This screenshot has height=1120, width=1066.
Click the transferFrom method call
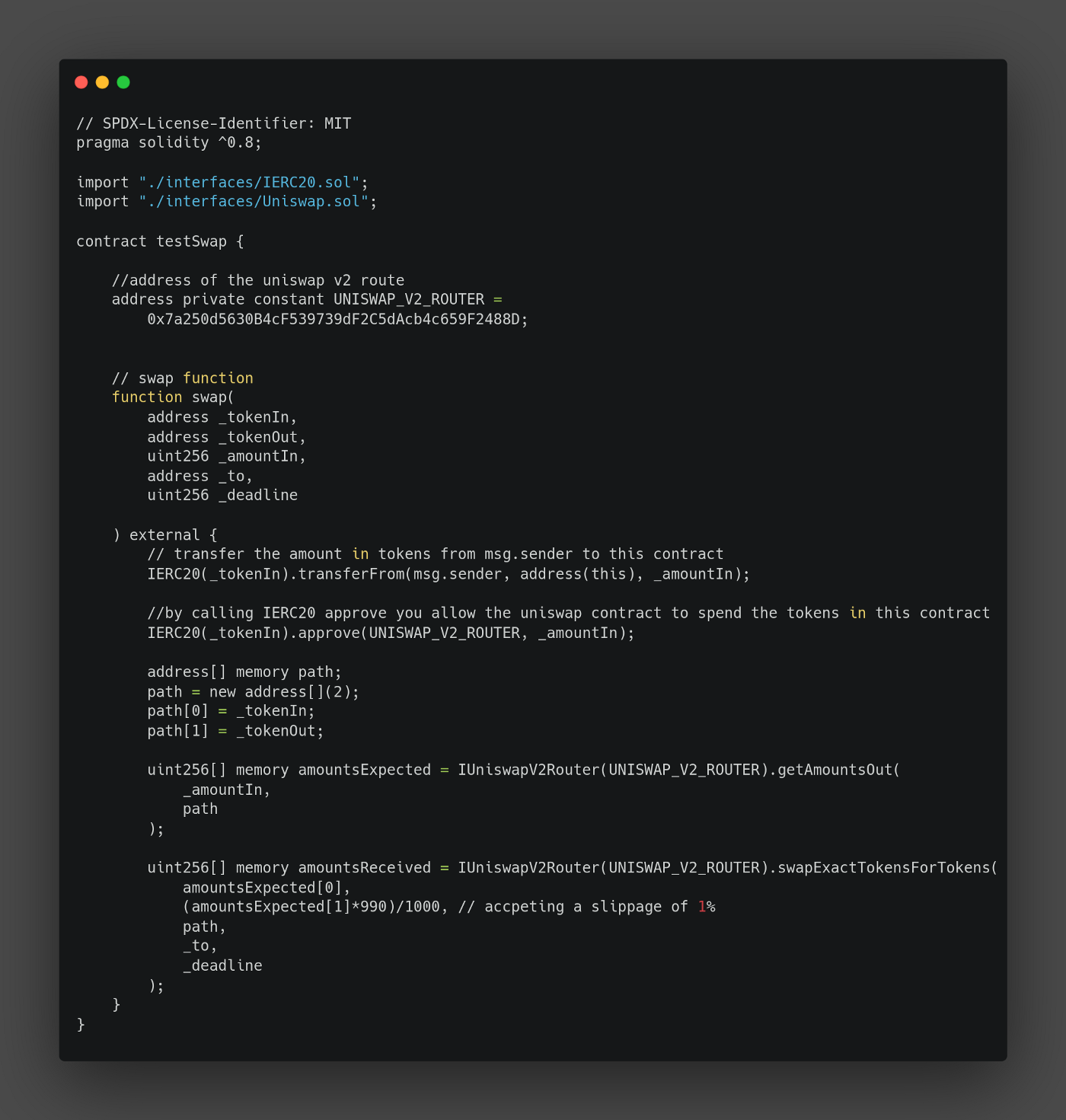(x=351, y=574)
